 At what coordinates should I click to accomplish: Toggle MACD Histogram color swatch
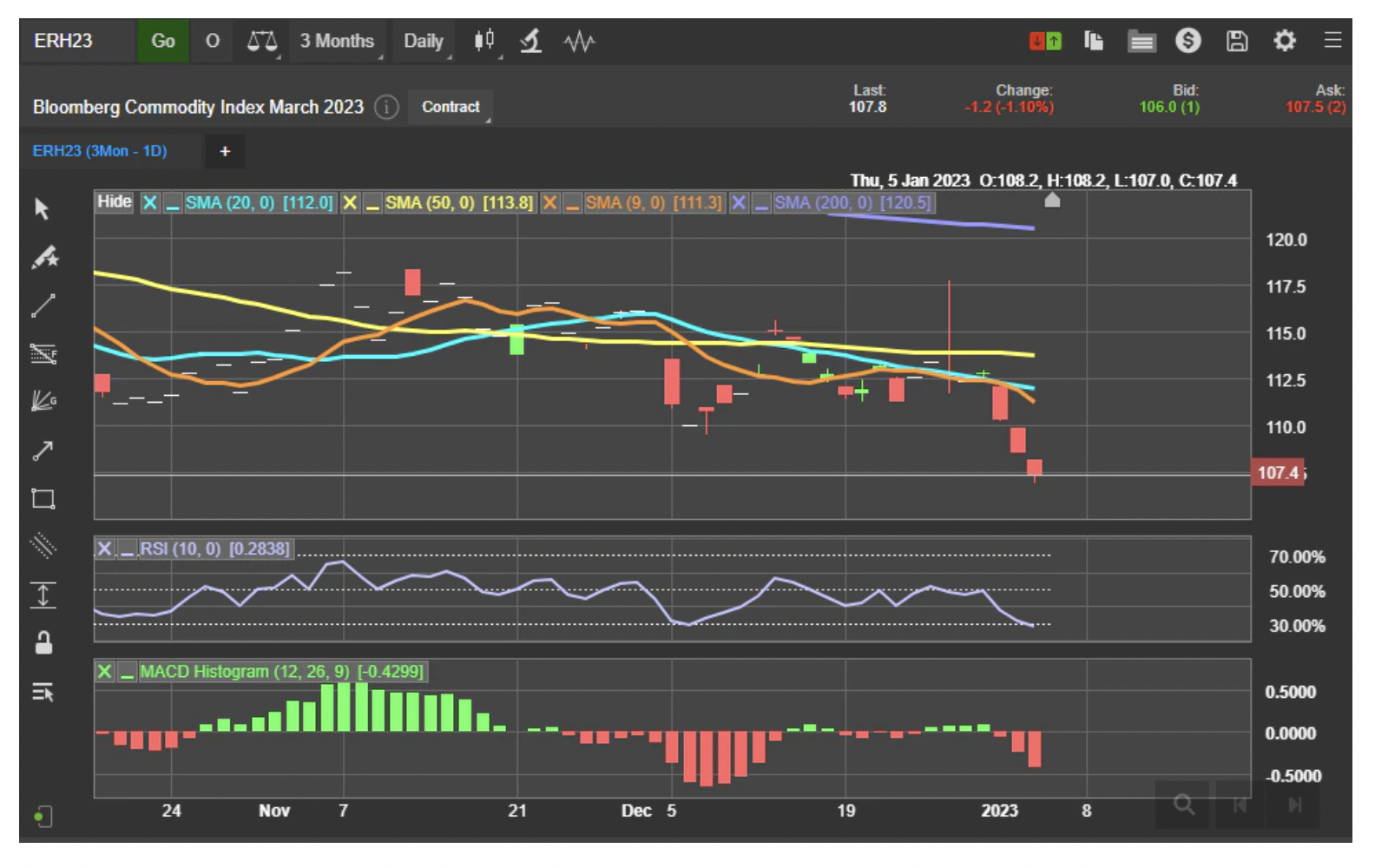point(128,672)
